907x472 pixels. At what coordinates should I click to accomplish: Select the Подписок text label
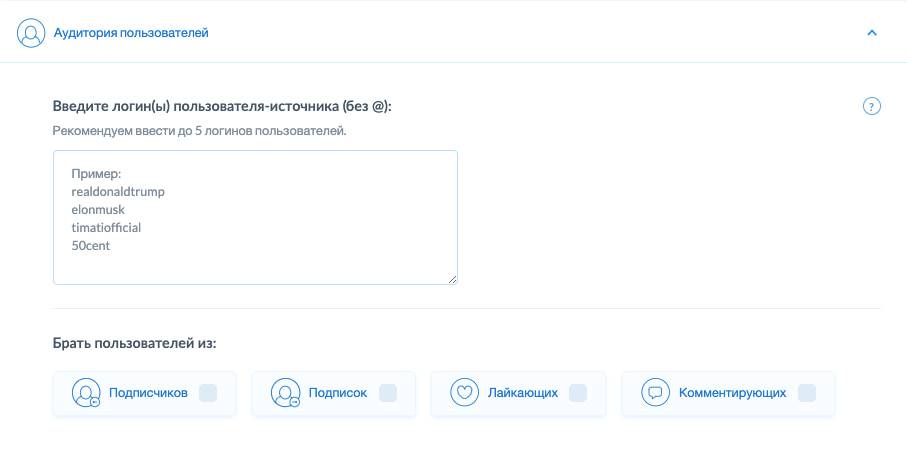[x=338, y=393]
